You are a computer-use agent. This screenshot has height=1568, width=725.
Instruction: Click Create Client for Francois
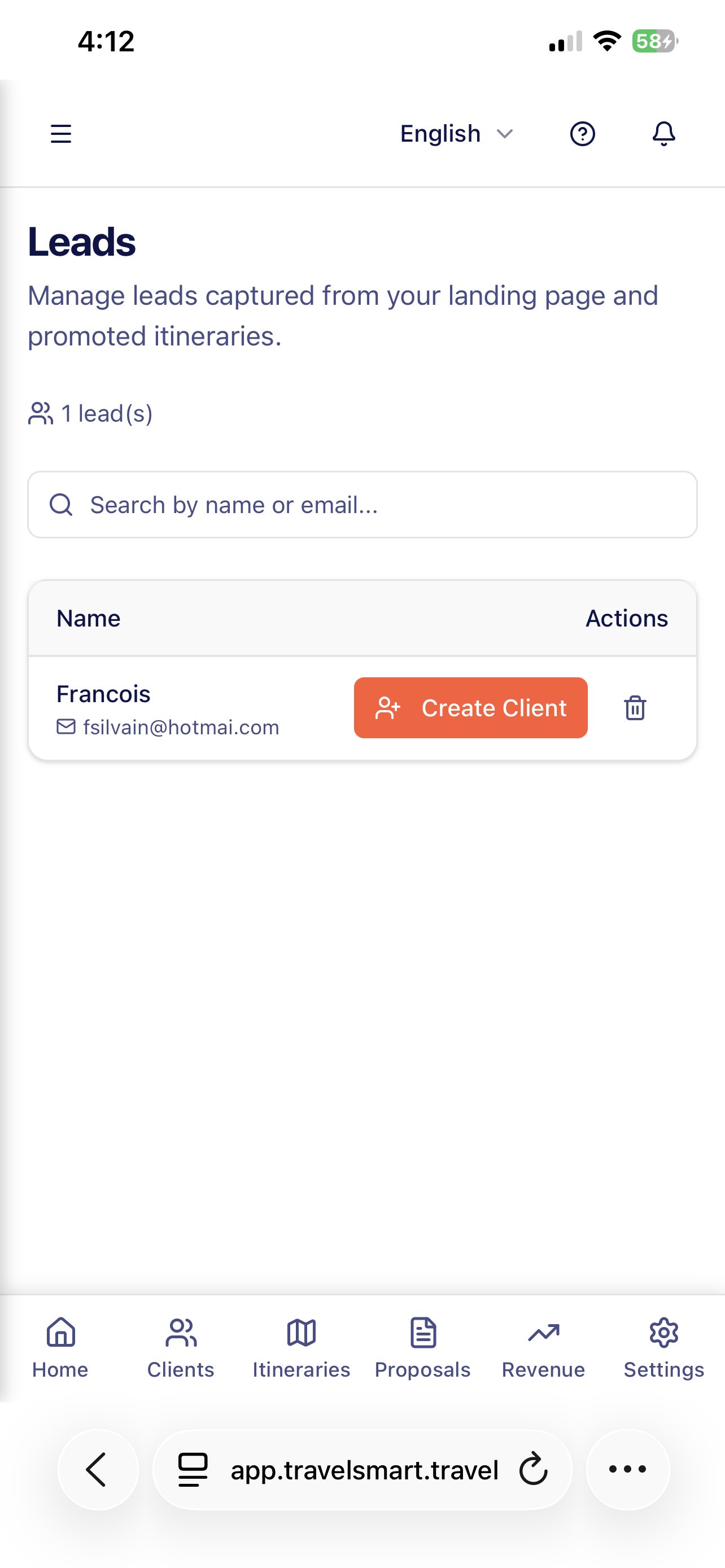[x=470, y=708]
